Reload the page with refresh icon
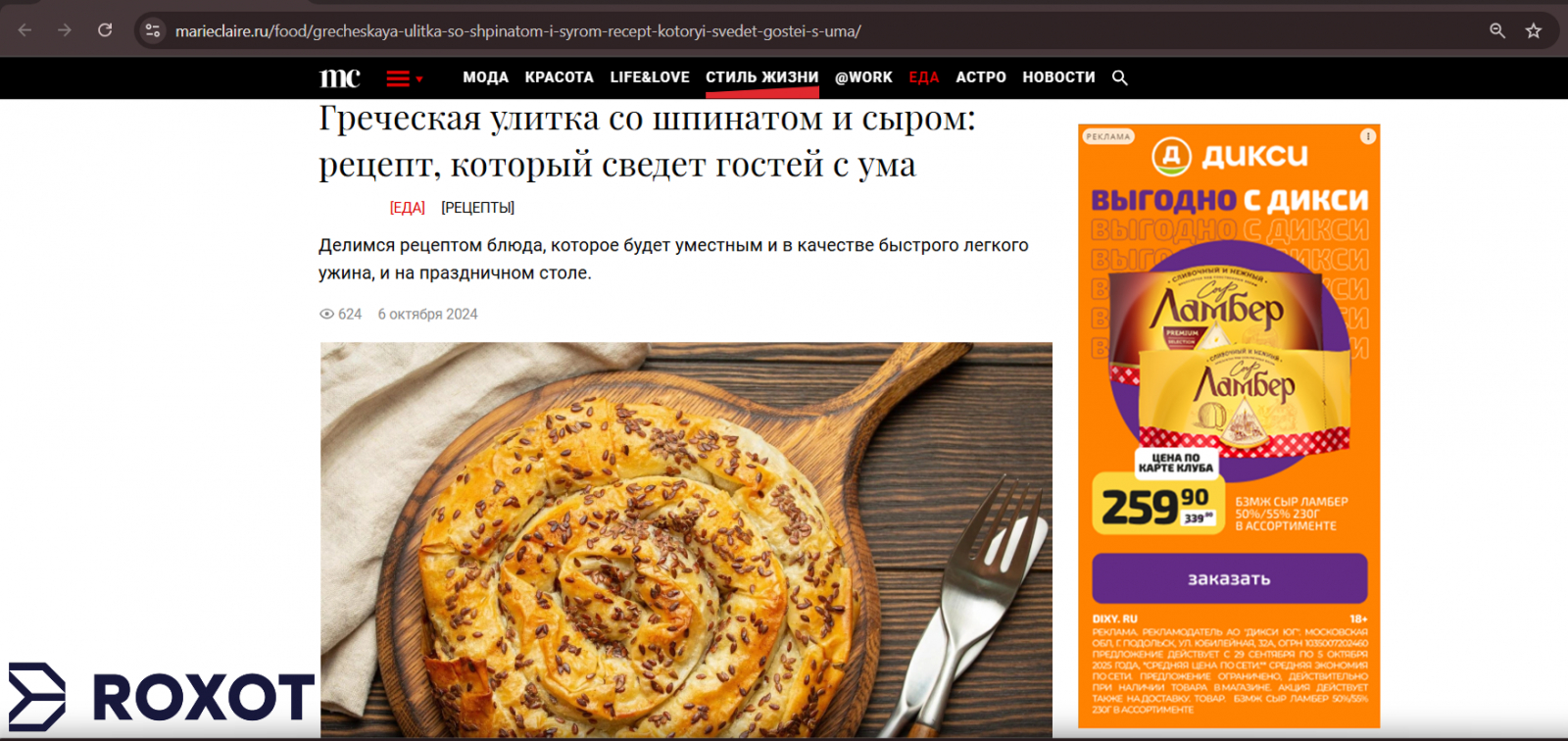1568x741 pixels. coord(105,30)
